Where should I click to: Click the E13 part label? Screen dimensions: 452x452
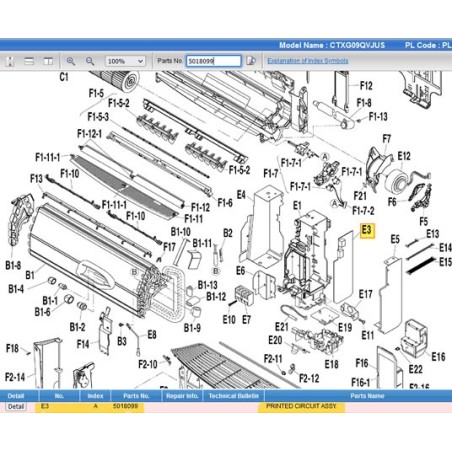[x=433, y=234]
